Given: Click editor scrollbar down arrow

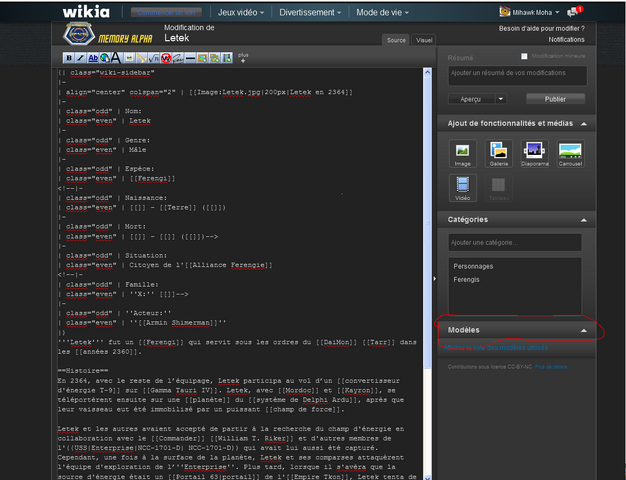Looking at the screenshot, I should 427,477.
